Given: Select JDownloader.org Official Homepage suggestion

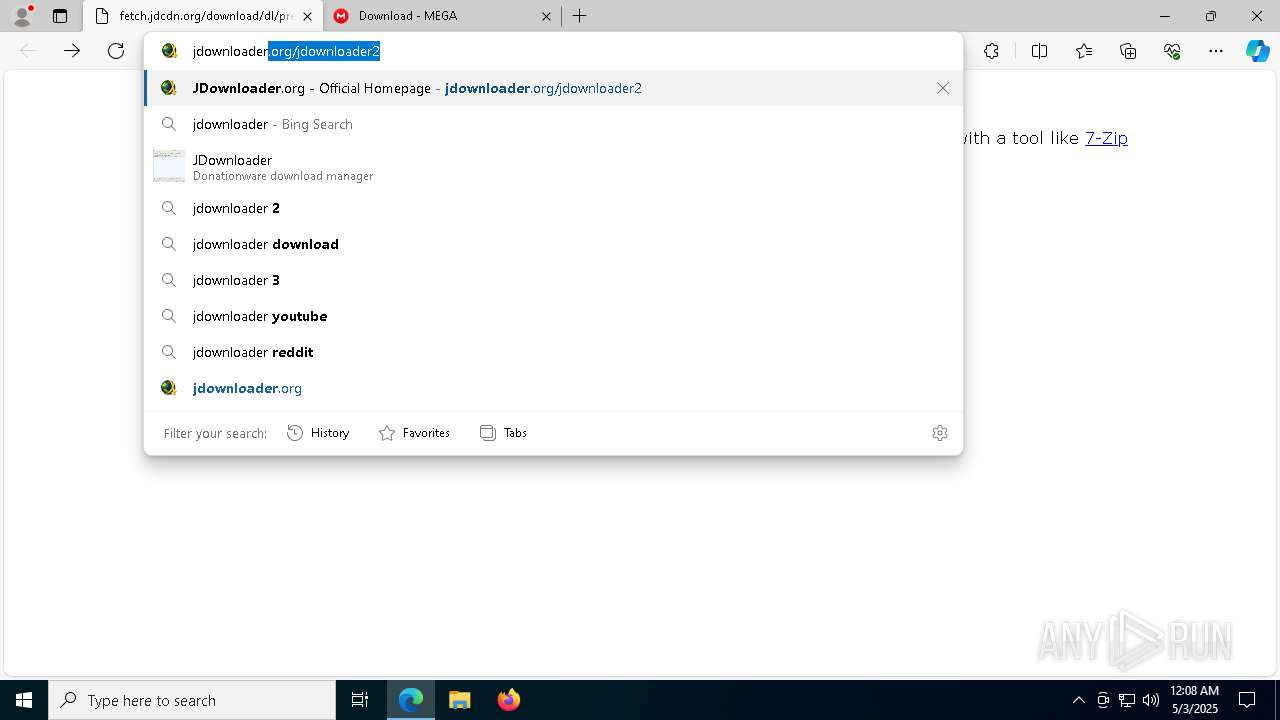Looking at the screenshot, I should (x=553, y=88).
